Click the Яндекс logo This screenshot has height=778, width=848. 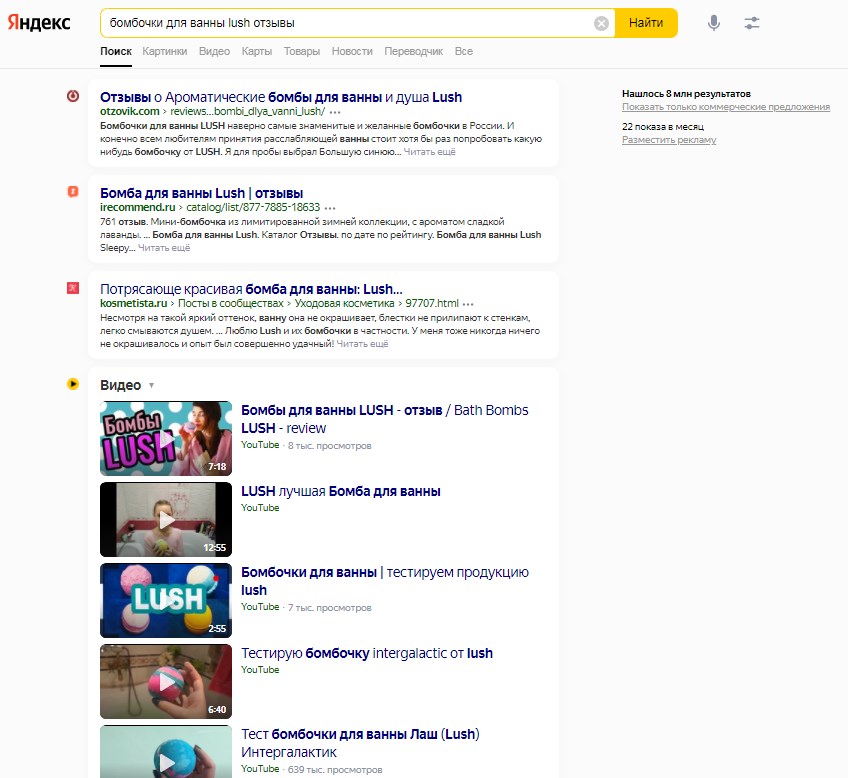[38, 23]
